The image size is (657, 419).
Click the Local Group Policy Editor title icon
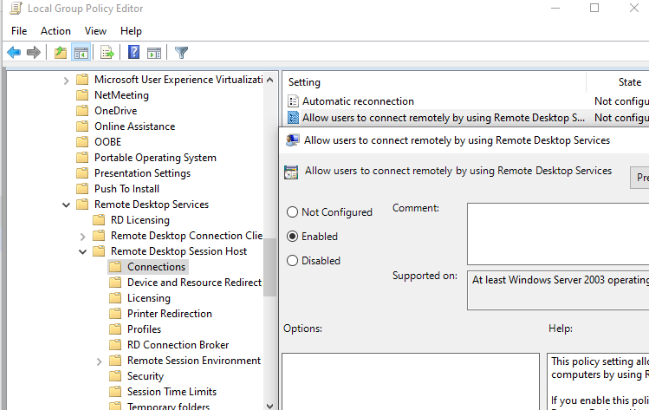[16, 8]
